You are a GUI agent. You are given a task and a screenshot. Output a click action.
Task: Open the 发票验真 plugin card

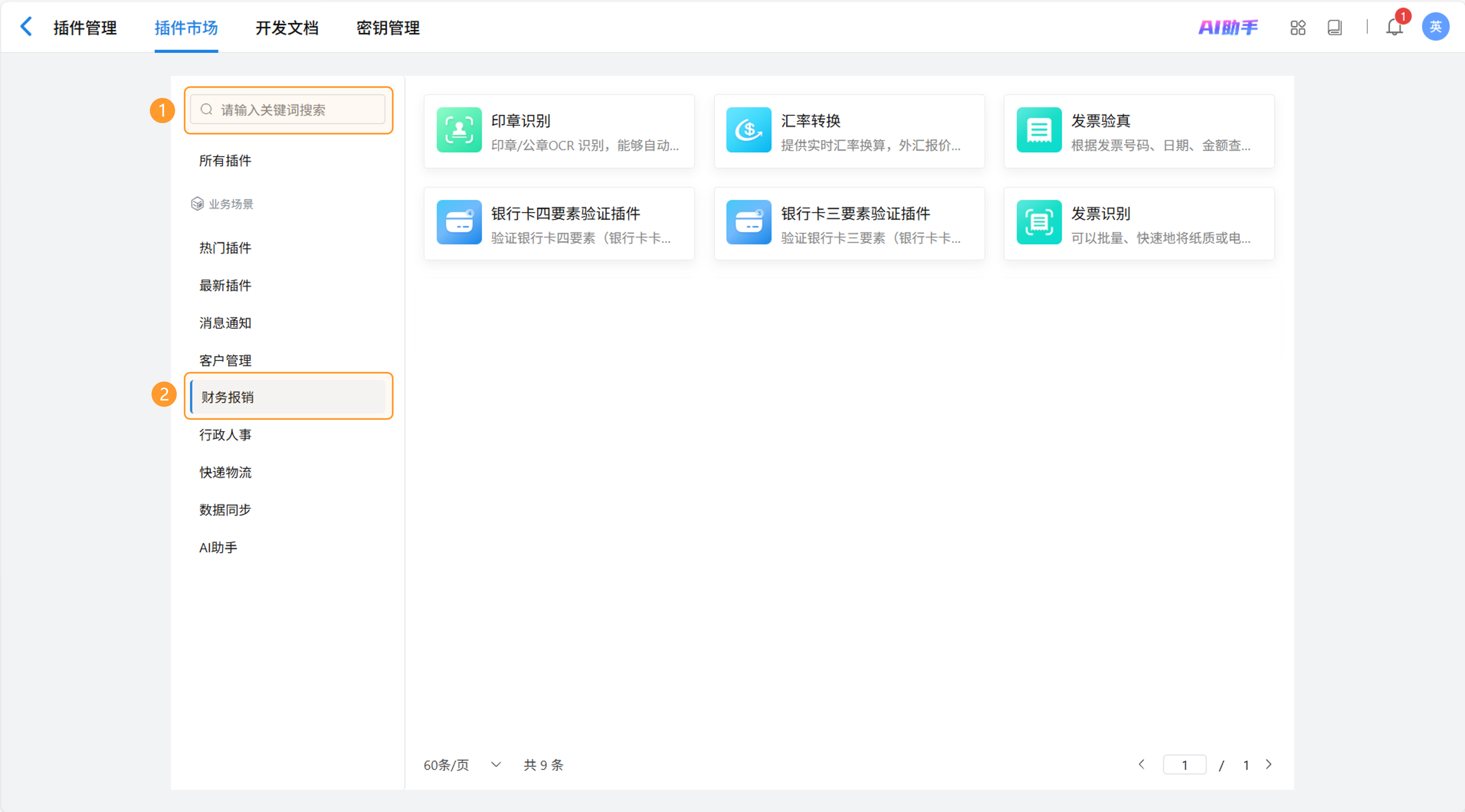click(1139, 132)
